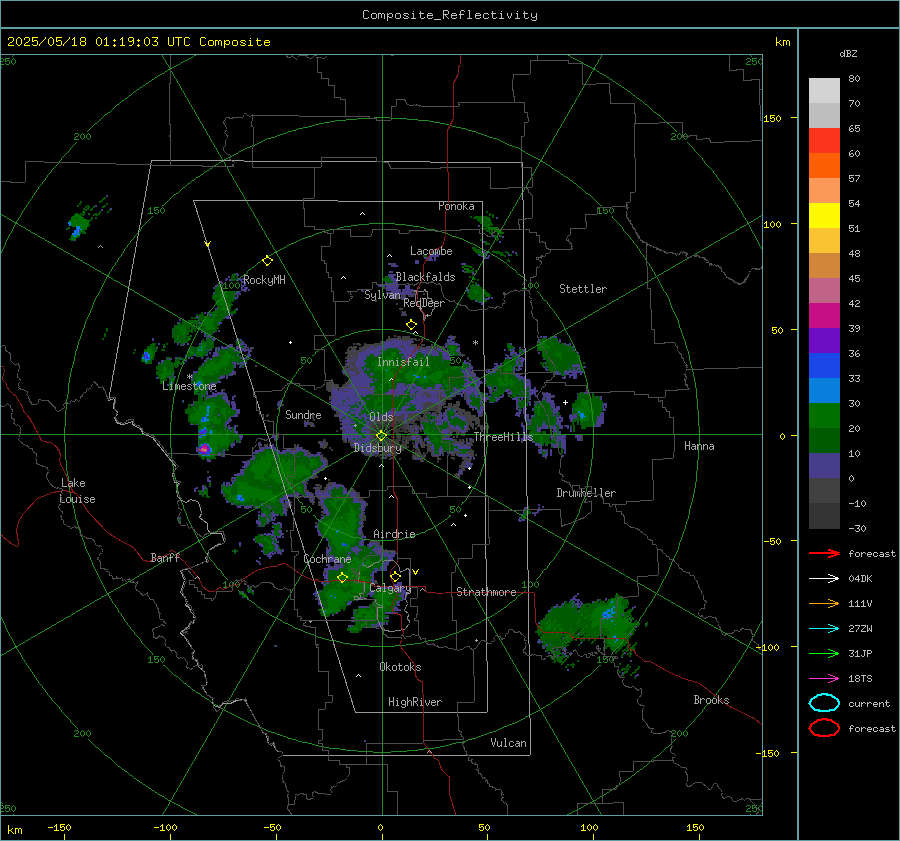Click the magenta 18TS arrow icon
900x841 pixels.
pos(824,679)
